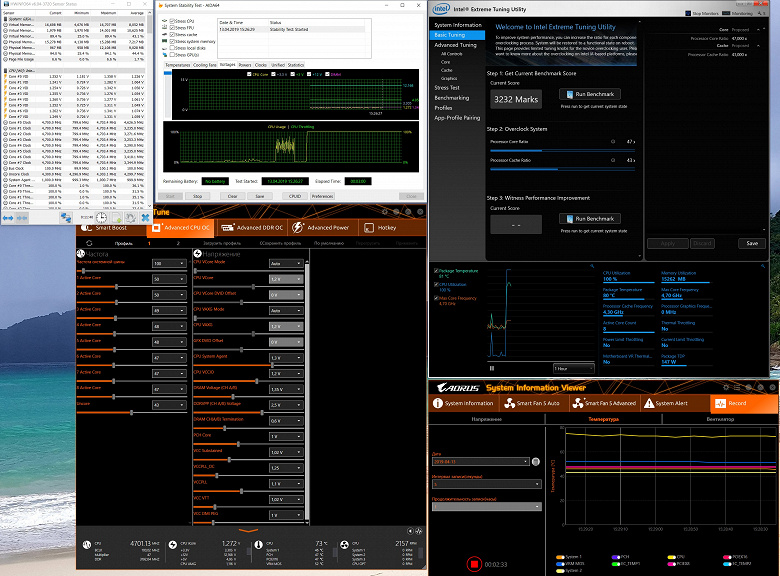Open date dropdown in SIV Record tab

(481, 462)
